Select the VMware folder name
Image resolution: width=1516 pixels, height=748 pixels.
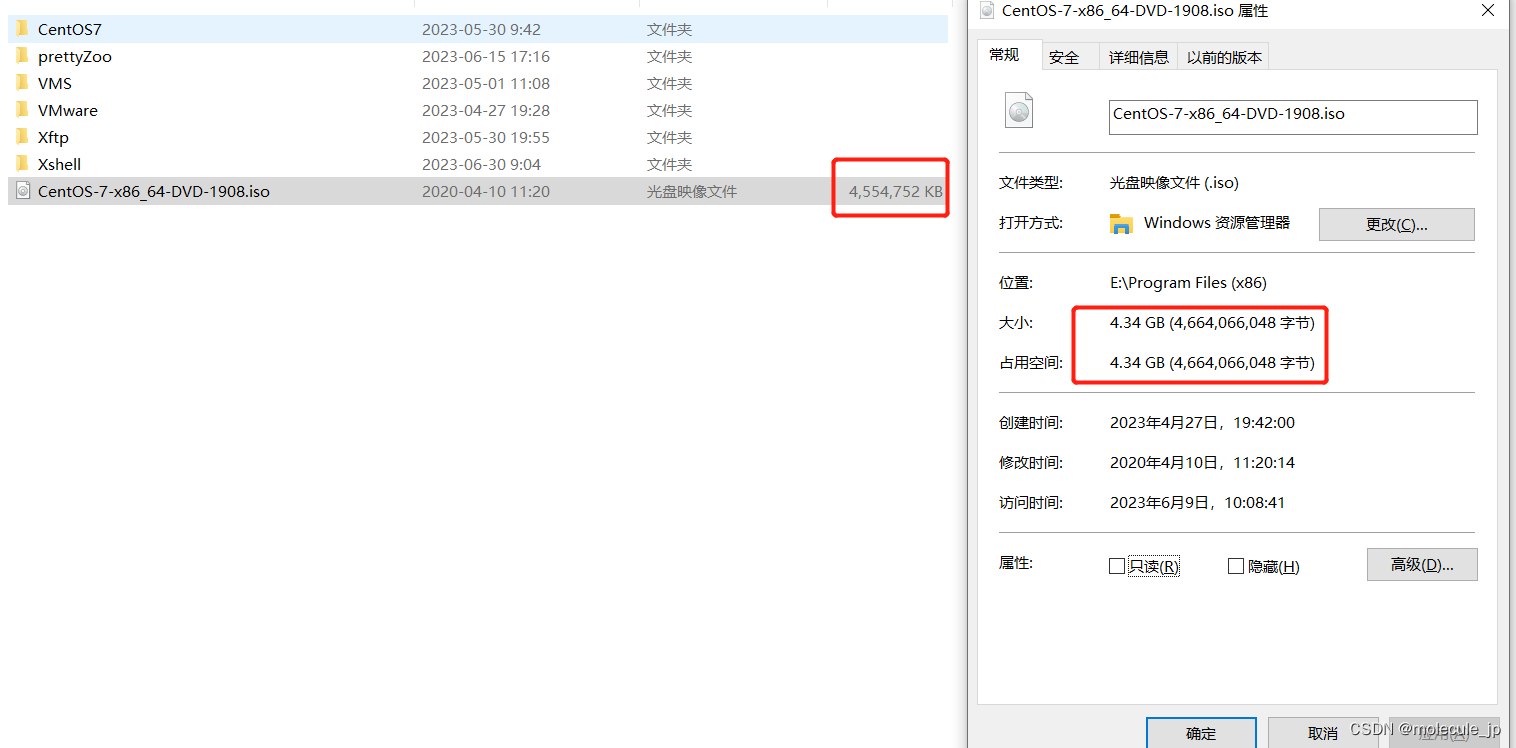tap(68, 110)
